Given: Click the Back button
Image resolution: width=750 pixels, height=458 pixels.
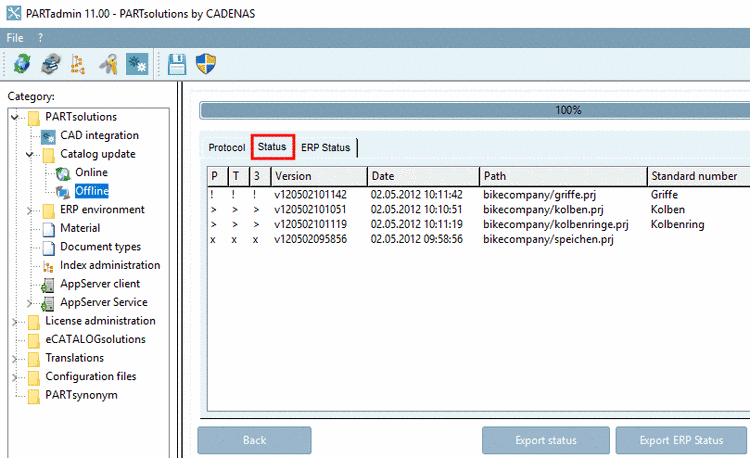Looking at the screenshot, I should [x=254, y=440].
